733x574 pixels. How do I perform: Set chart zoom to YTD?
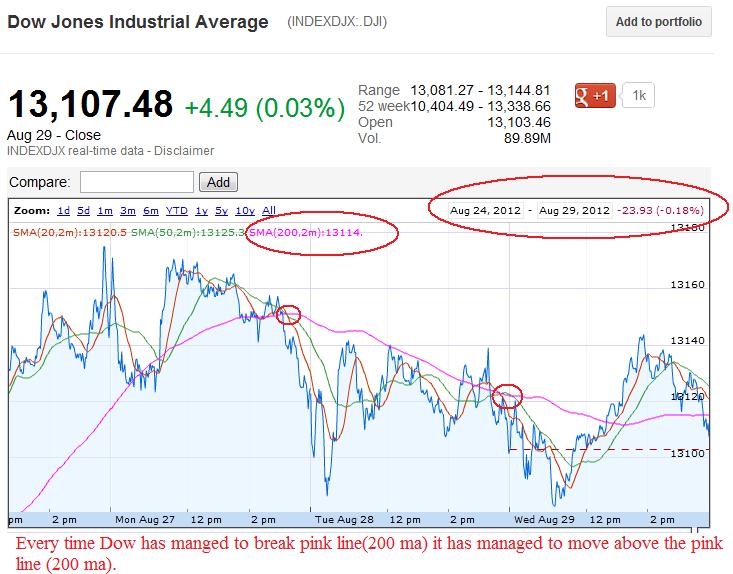pyautogui.click(x=177, y=211)
